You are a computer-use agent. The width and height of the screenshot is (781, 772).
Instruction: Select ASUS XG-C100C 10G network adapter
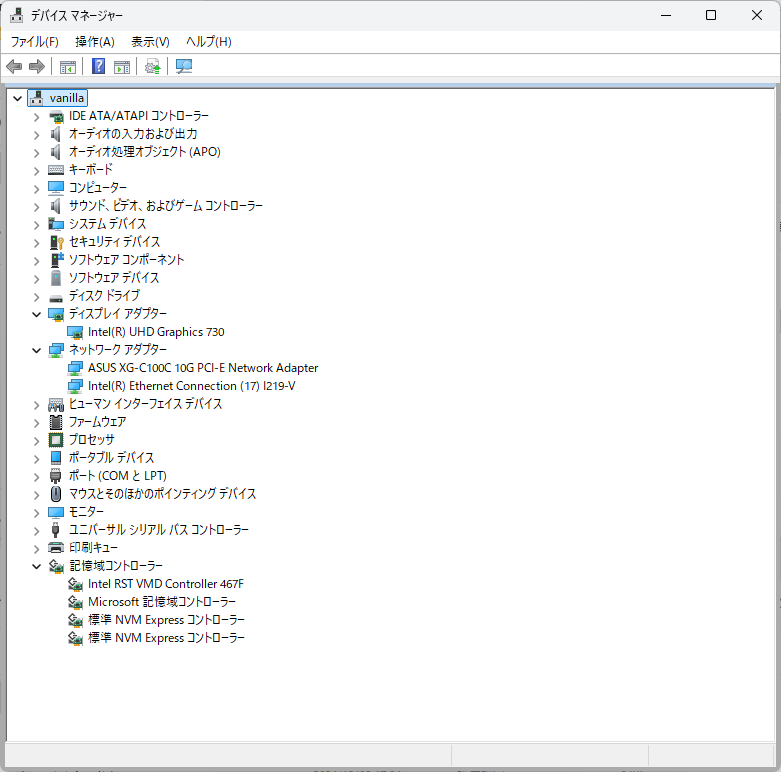203,368
